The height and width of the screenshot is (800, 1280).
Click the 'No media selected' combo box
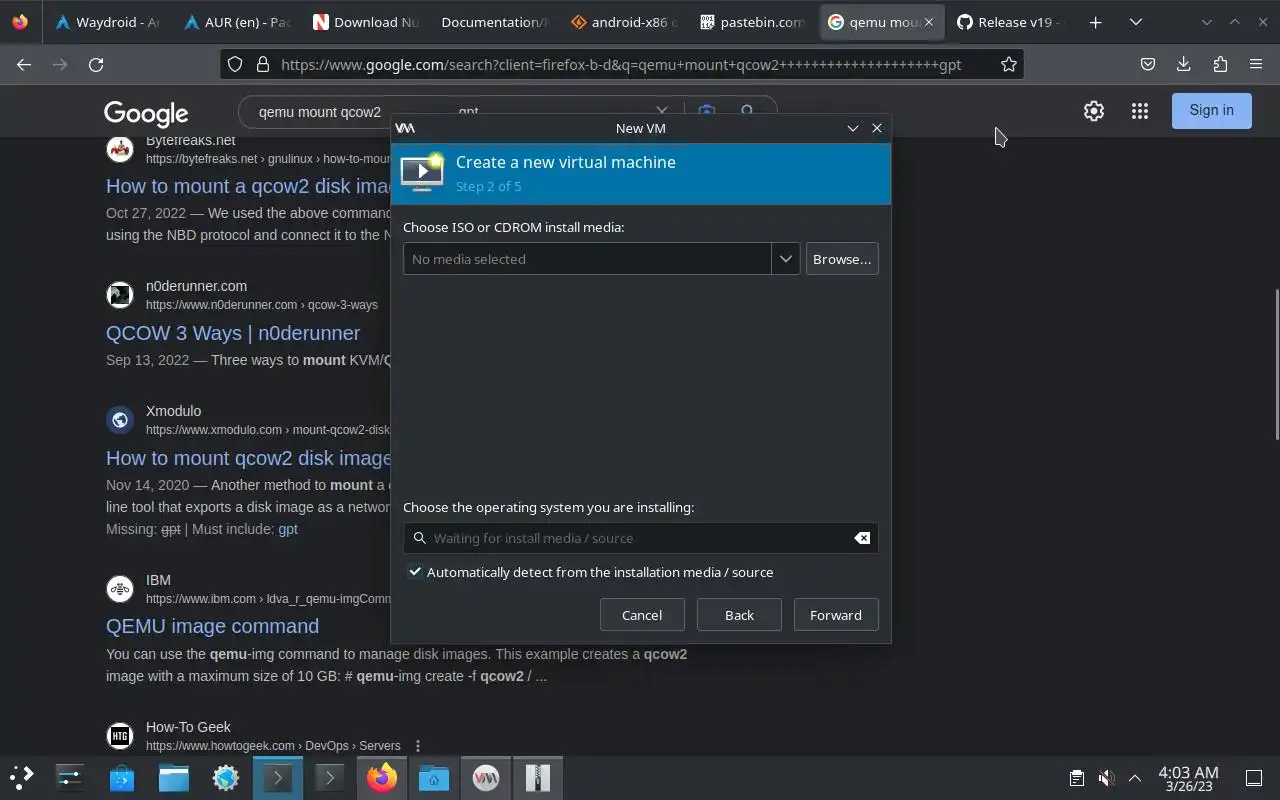click(587, 259)
